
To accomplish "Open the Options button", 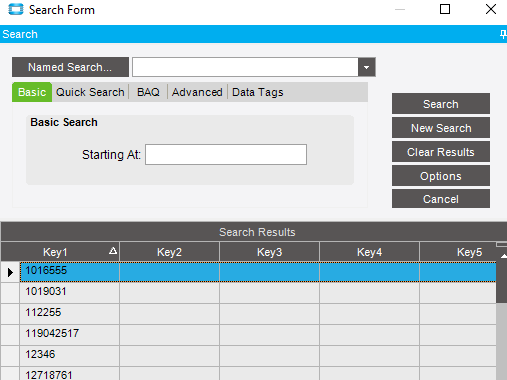I will tap(441, 176).
